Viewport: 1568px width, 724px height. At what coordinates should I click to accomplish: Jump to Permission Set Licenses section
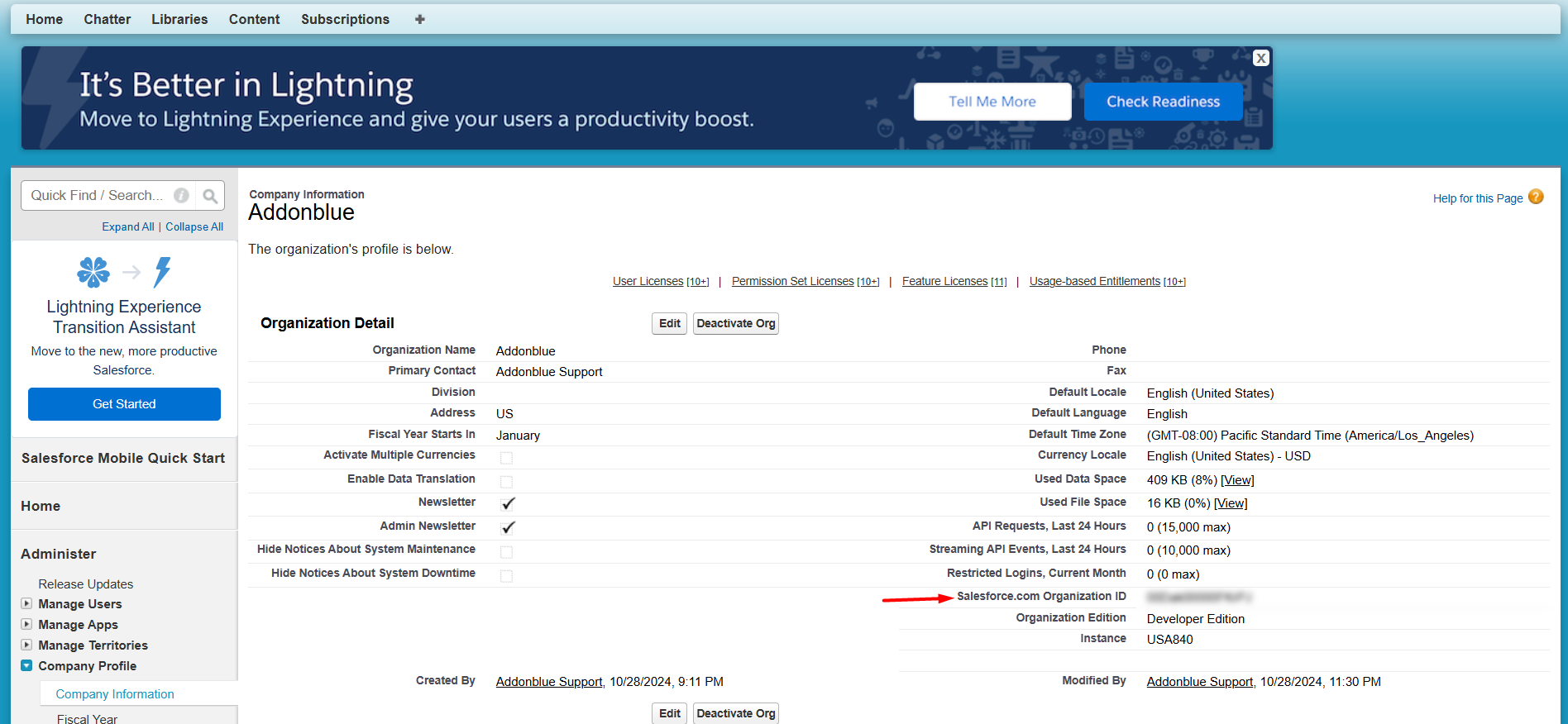[792, 281]
